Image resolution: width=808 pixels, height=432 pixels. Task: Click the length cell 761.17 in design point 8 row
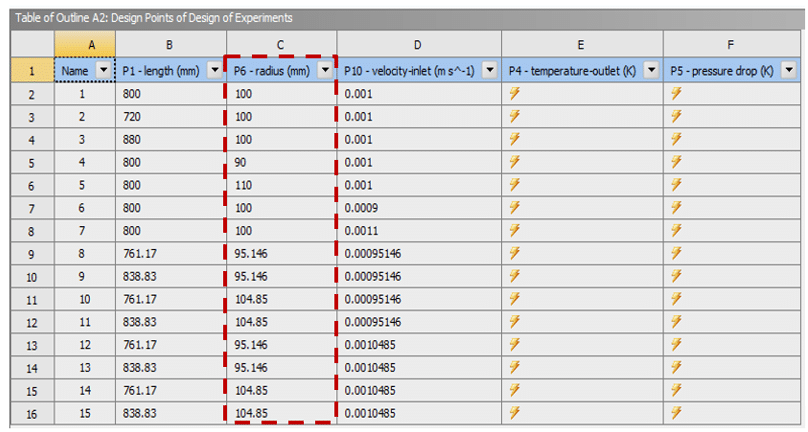[x=171, y=253]
